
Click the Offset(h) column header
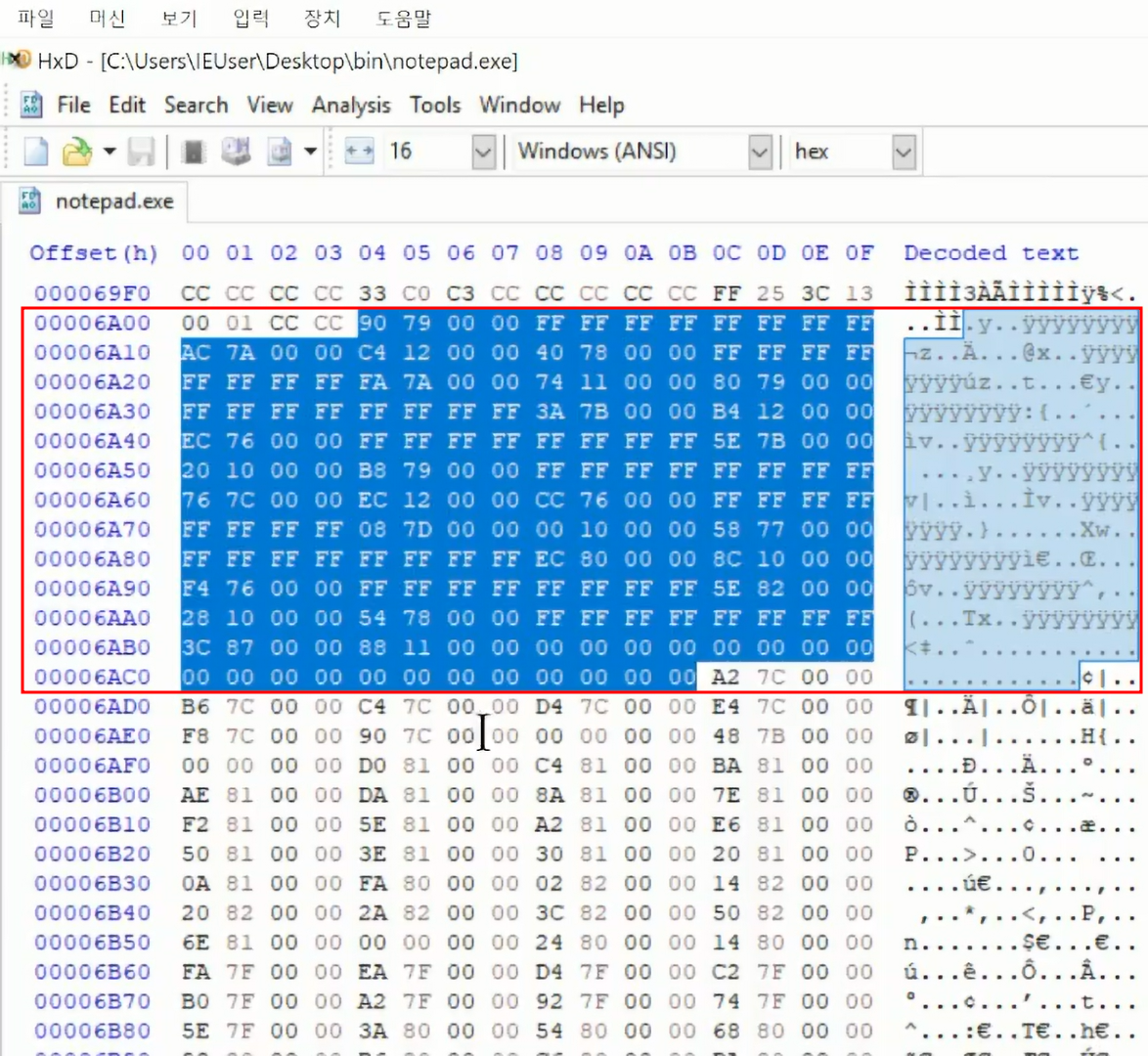coord(94,253)
